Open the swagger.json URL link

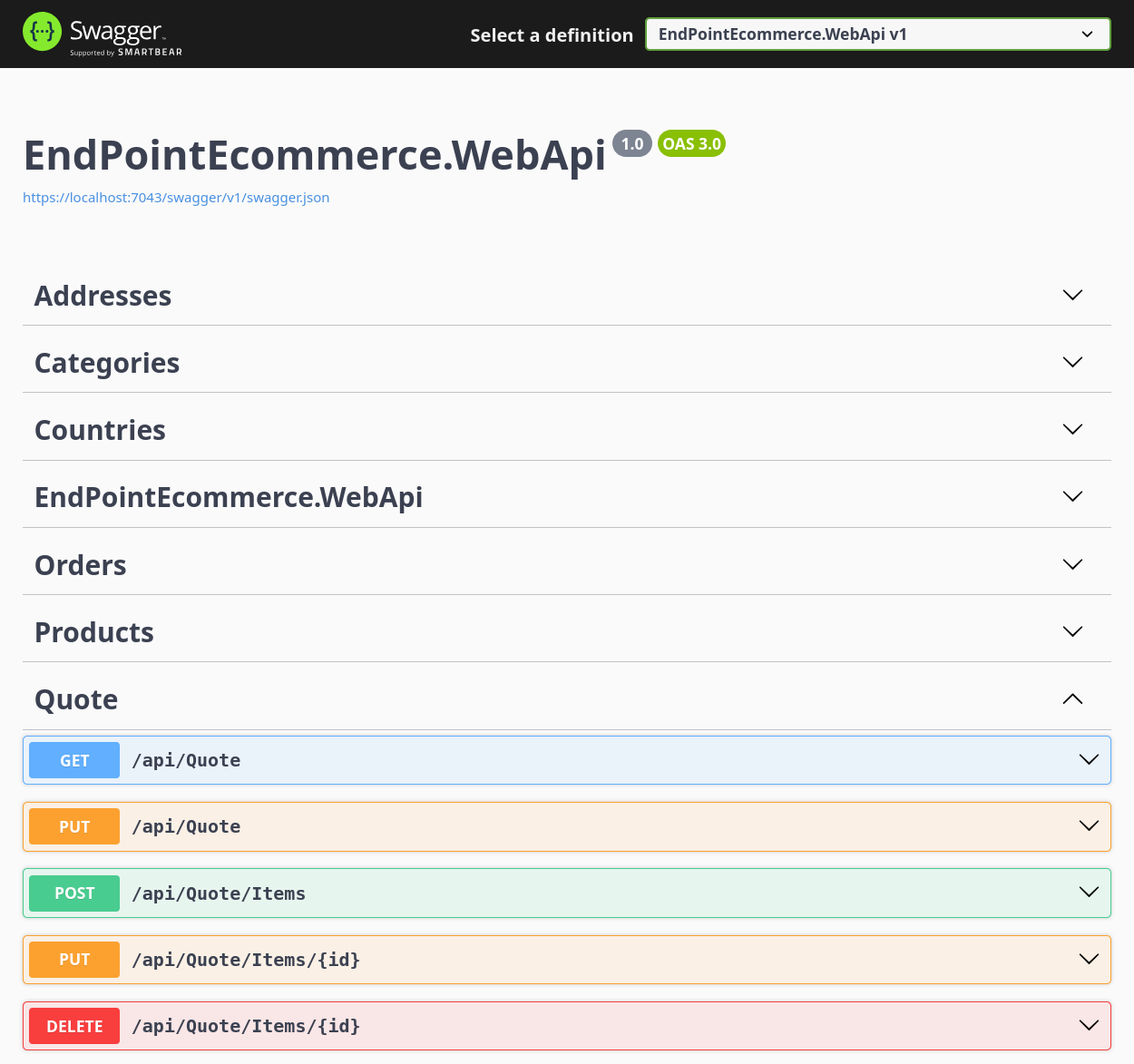coord(176,198)
